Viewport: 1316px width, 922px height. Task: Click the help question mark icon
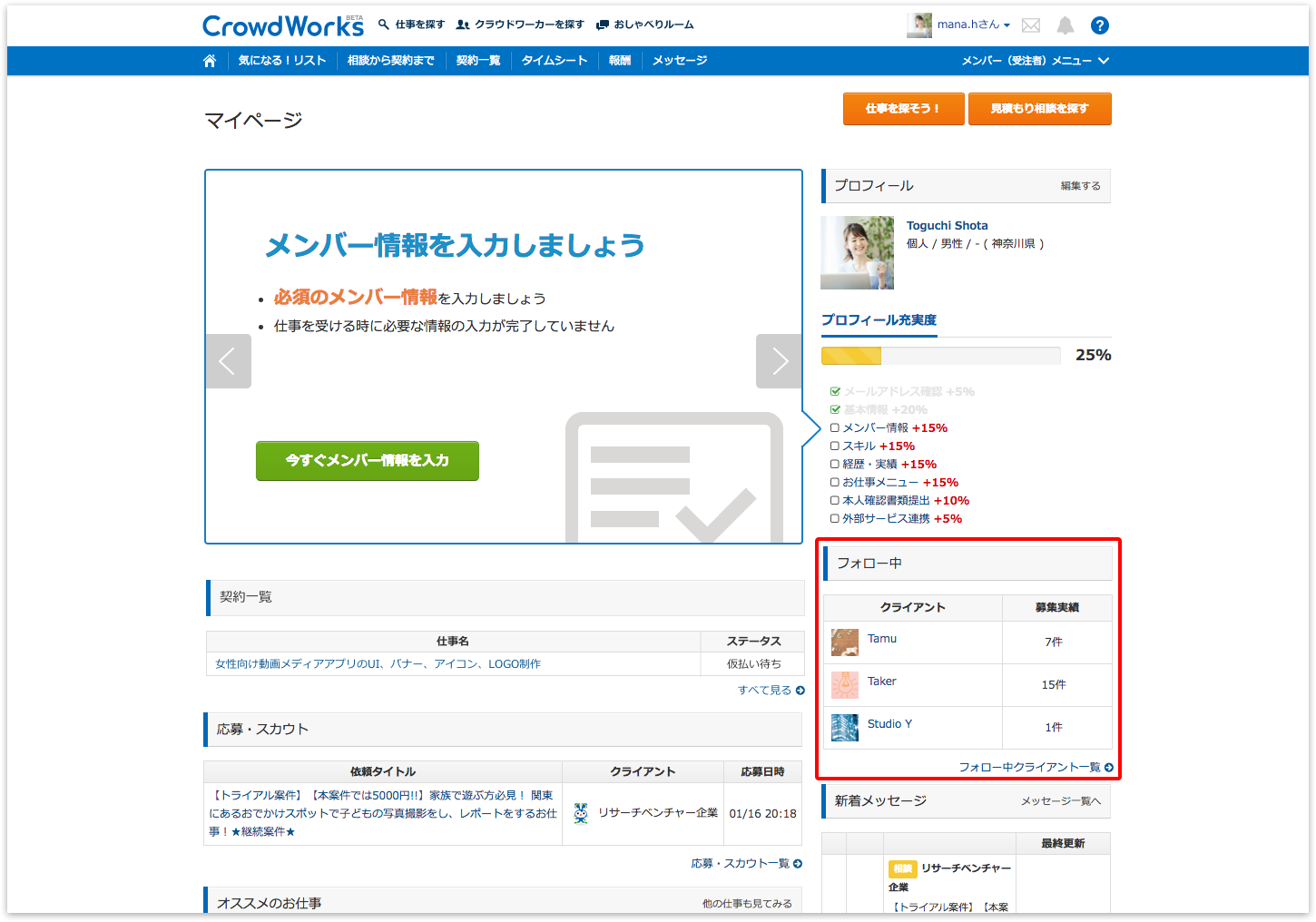pyautogui.click(x=1100, y=25)
